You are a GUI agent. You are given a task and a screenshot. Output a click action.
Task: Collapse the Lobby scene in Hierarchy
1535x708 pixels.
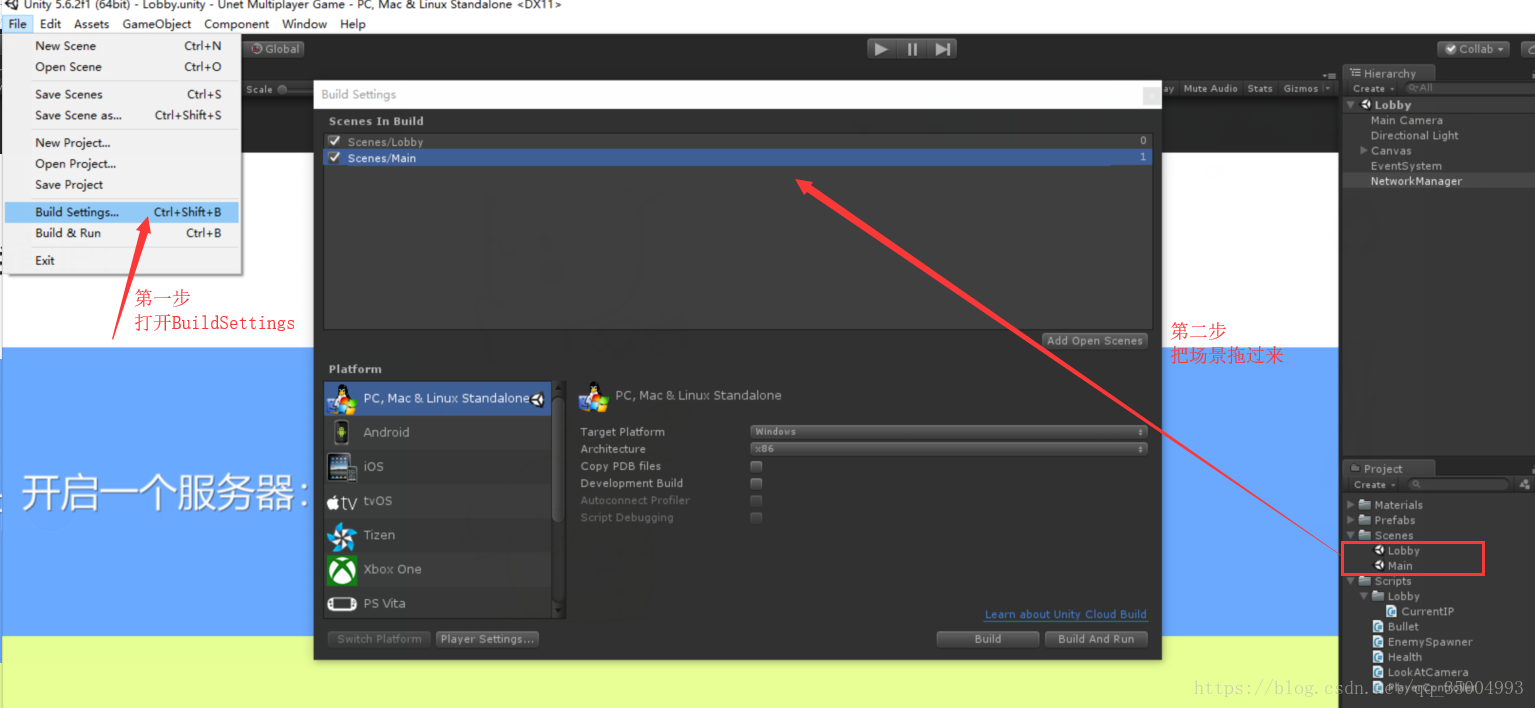tap(1352, 104)
